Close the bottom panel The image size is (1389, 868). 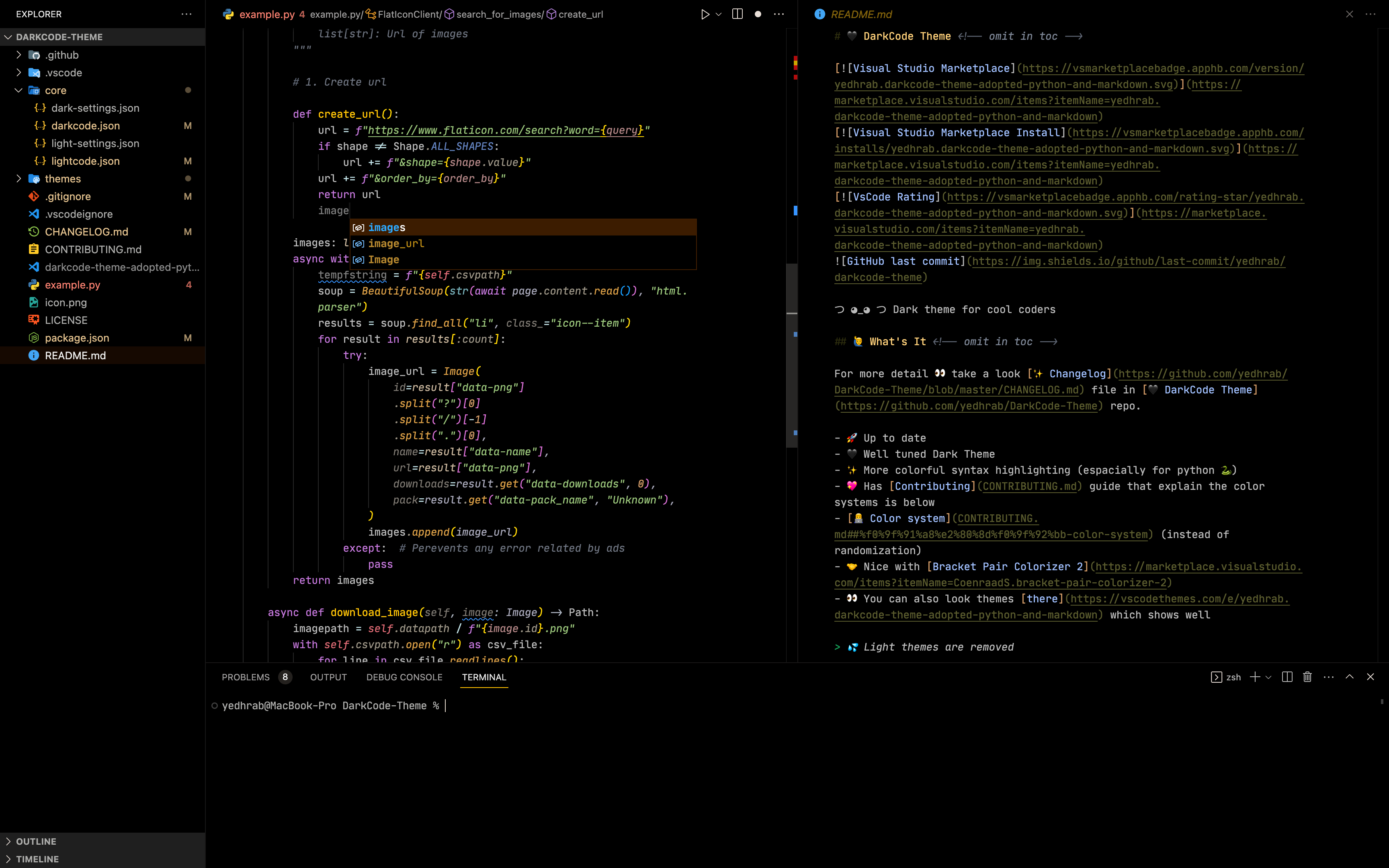[x=1371, y=677]
